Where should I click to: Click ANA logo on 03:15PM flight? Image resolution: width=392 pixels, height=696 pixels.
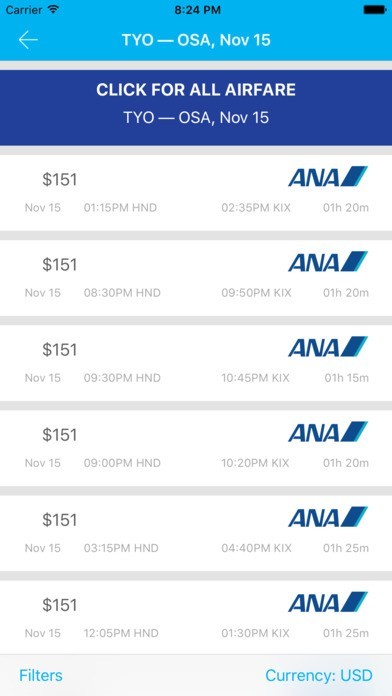point(328,517)
